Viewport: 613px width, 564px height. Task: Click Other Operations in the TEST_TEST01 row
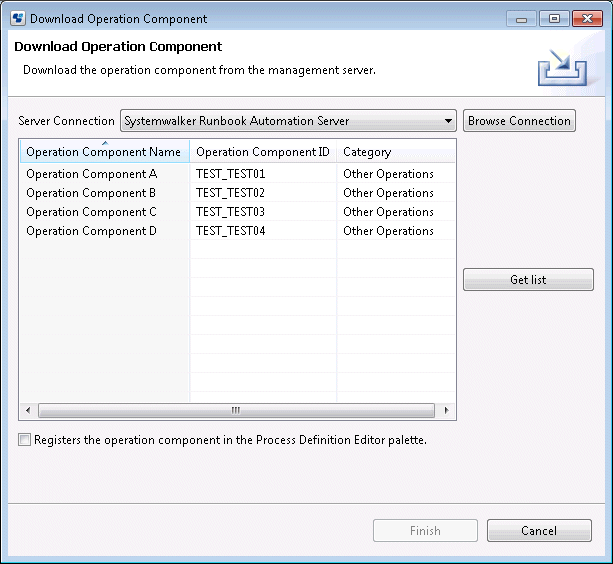389,174
